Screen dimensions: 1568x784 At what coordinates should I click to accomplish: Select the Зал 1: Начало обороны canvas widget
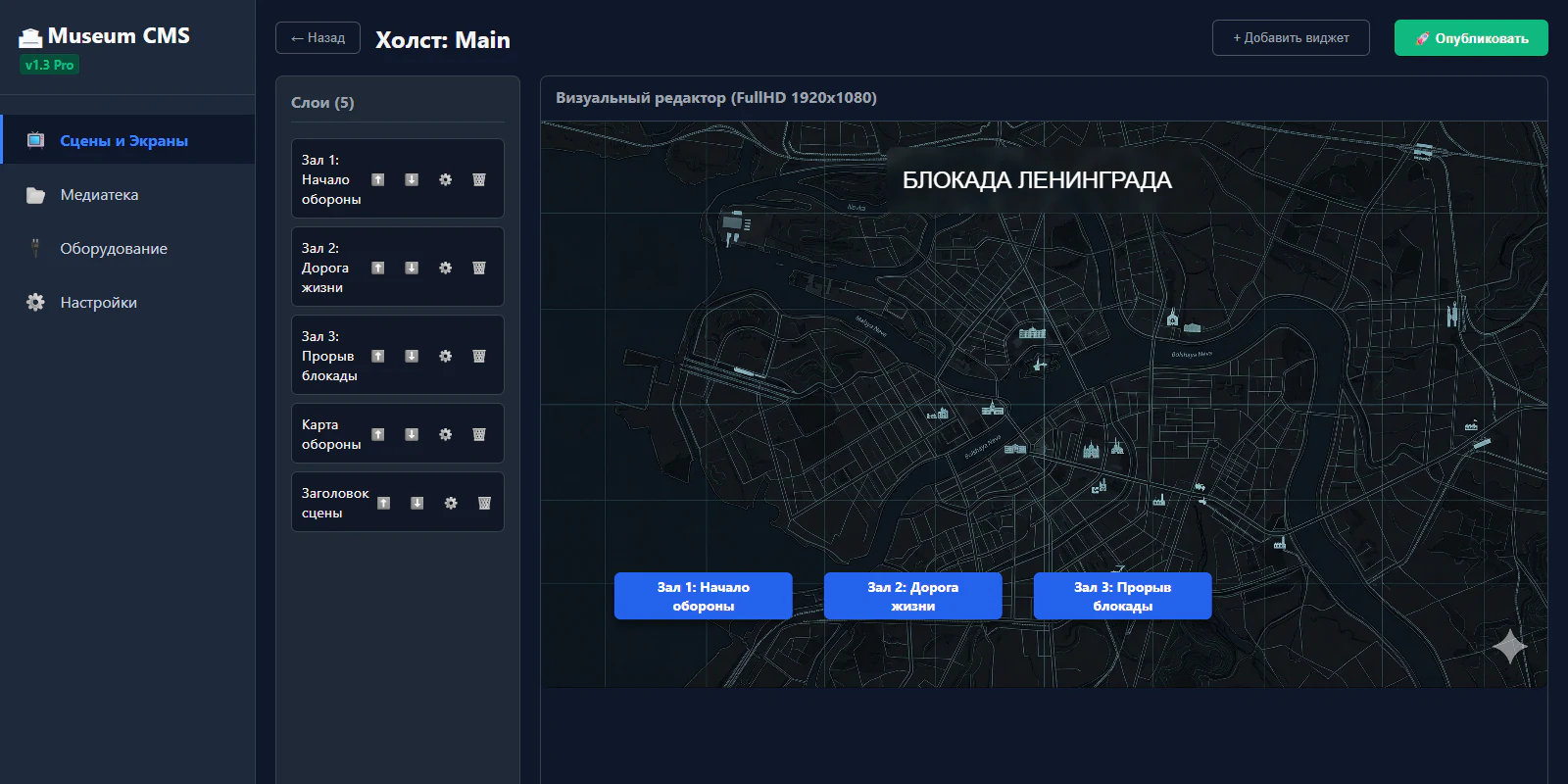click(704, 596)
